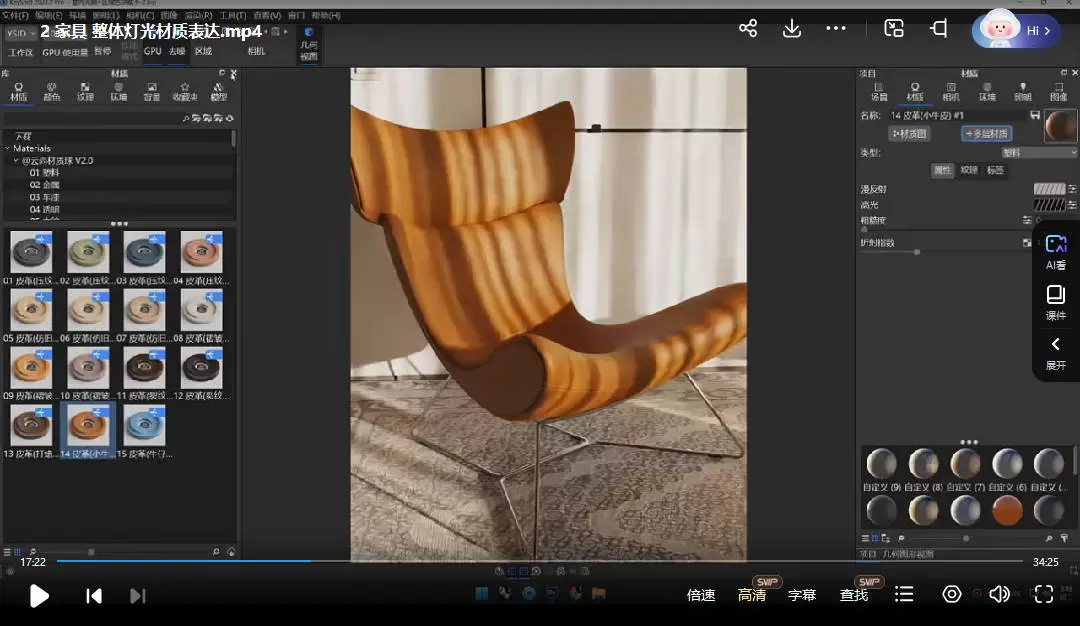Click the 材质图 button
This screenshot has width=1080, height=626.
pos(909,134)
